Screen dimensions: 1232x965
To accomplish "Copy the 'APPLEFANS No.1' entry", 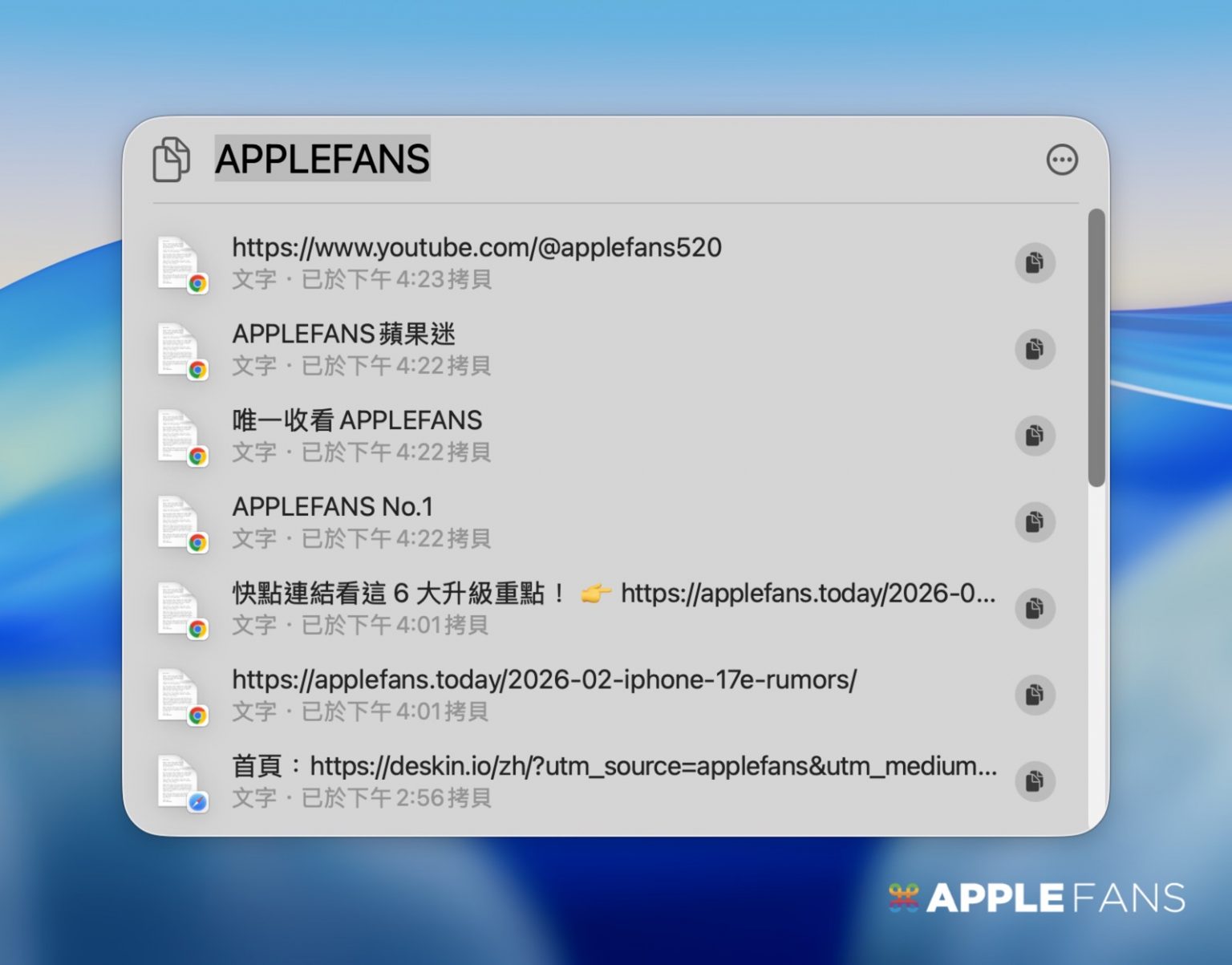I will tap(1034, 522).
